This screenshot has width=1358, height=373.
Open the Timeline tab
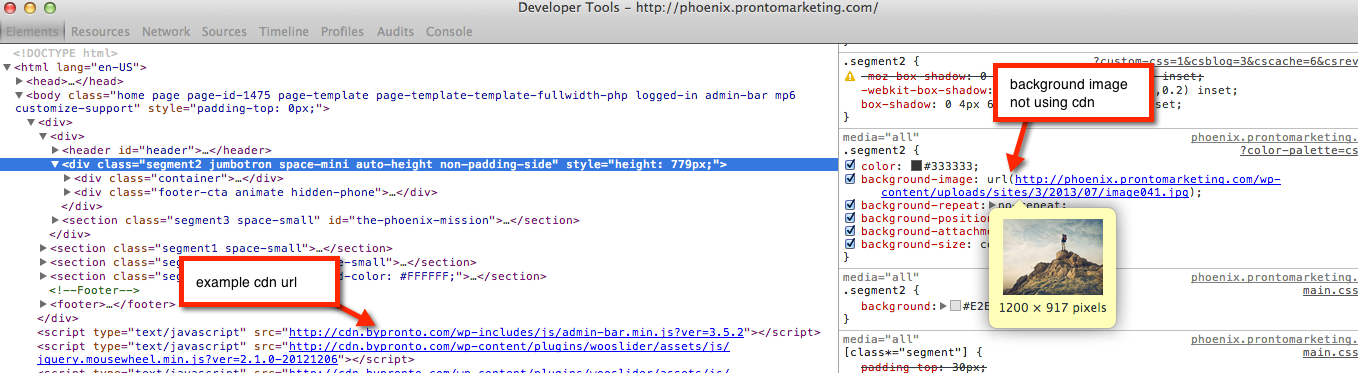pos(284,32)
